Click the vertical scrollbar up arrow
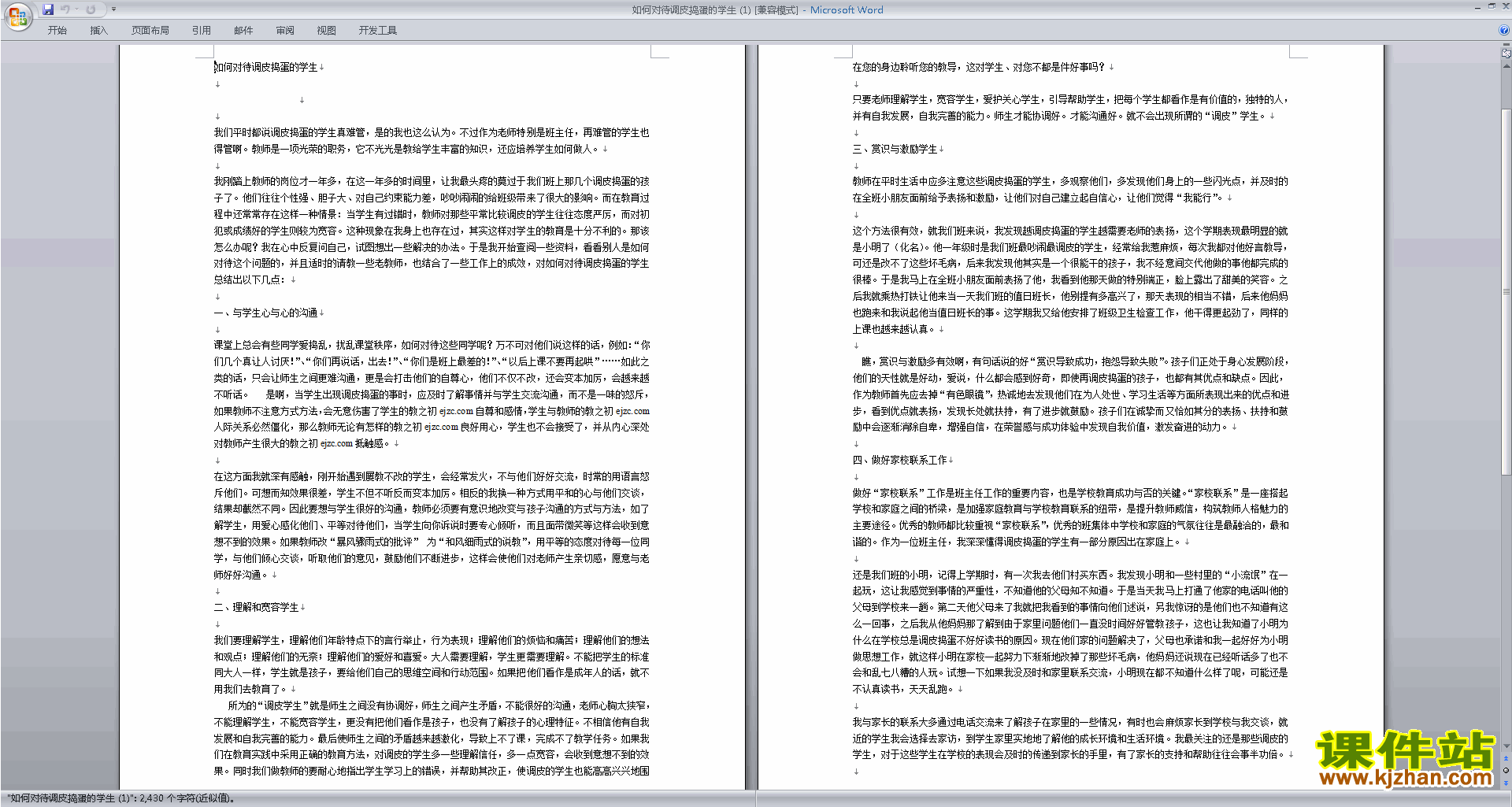Viewport: 1512px width, 807px height. click(1506, 65)
